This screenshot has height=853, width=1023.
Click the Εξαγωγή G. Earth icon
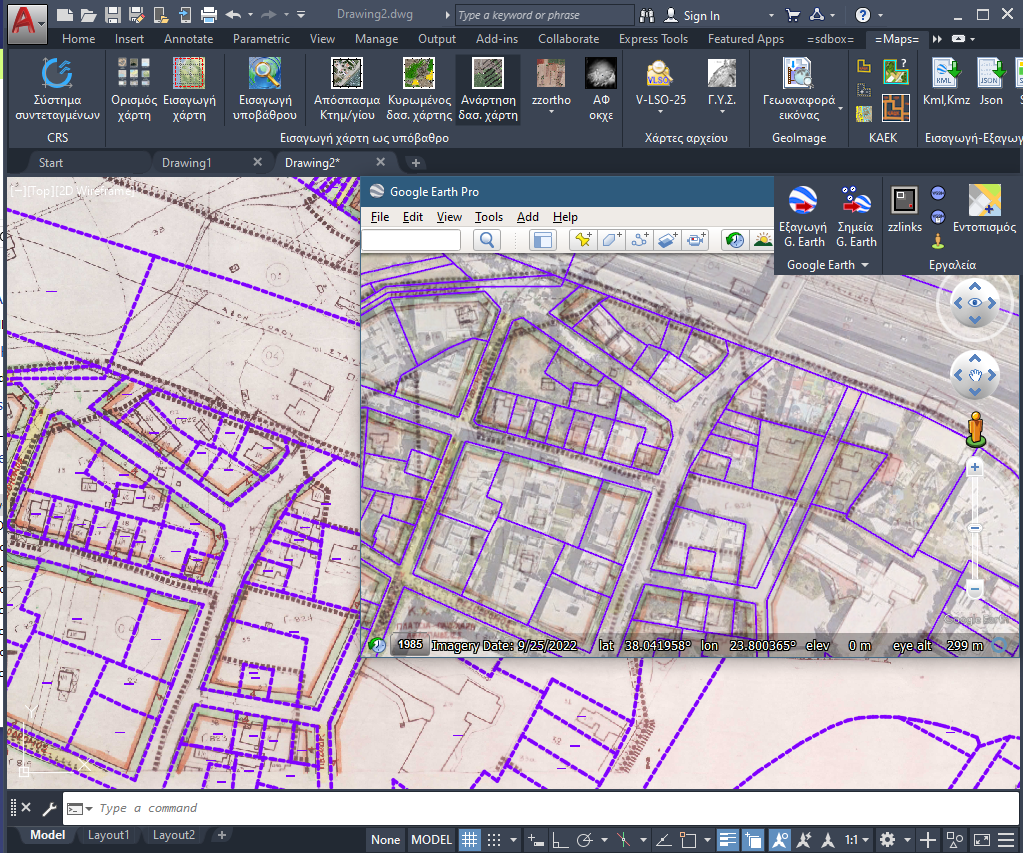coord(802,200)
